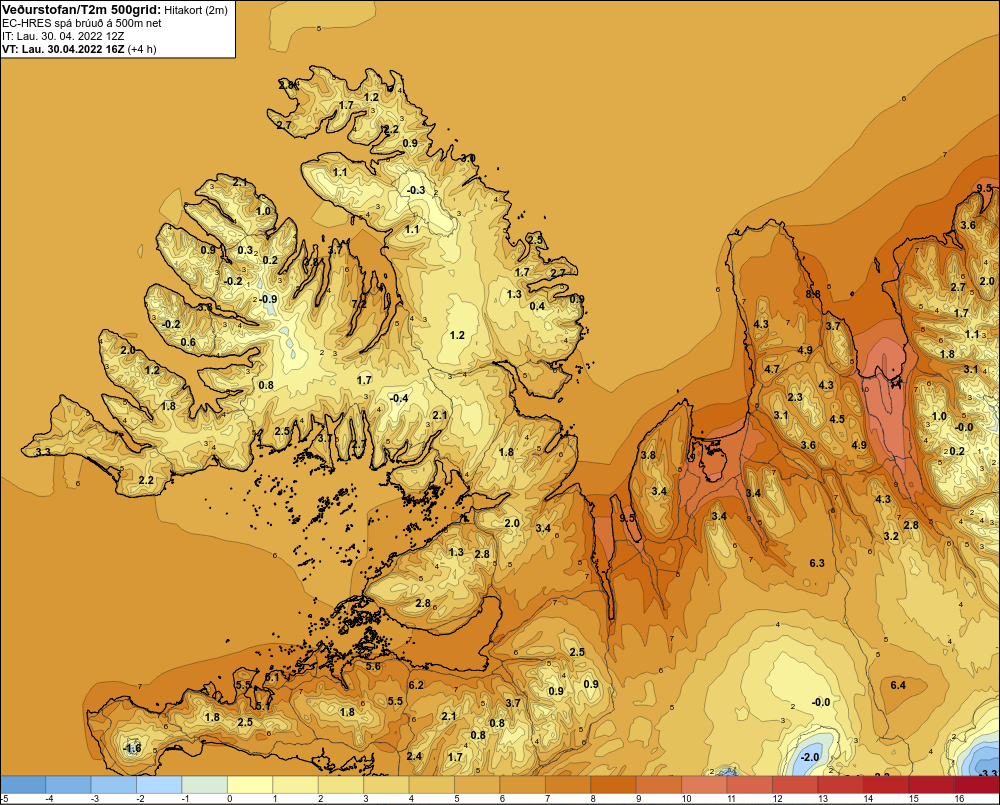Click the '10' tick label on the legend
This screenshot has width=1000, height=805.
[687, 799]
